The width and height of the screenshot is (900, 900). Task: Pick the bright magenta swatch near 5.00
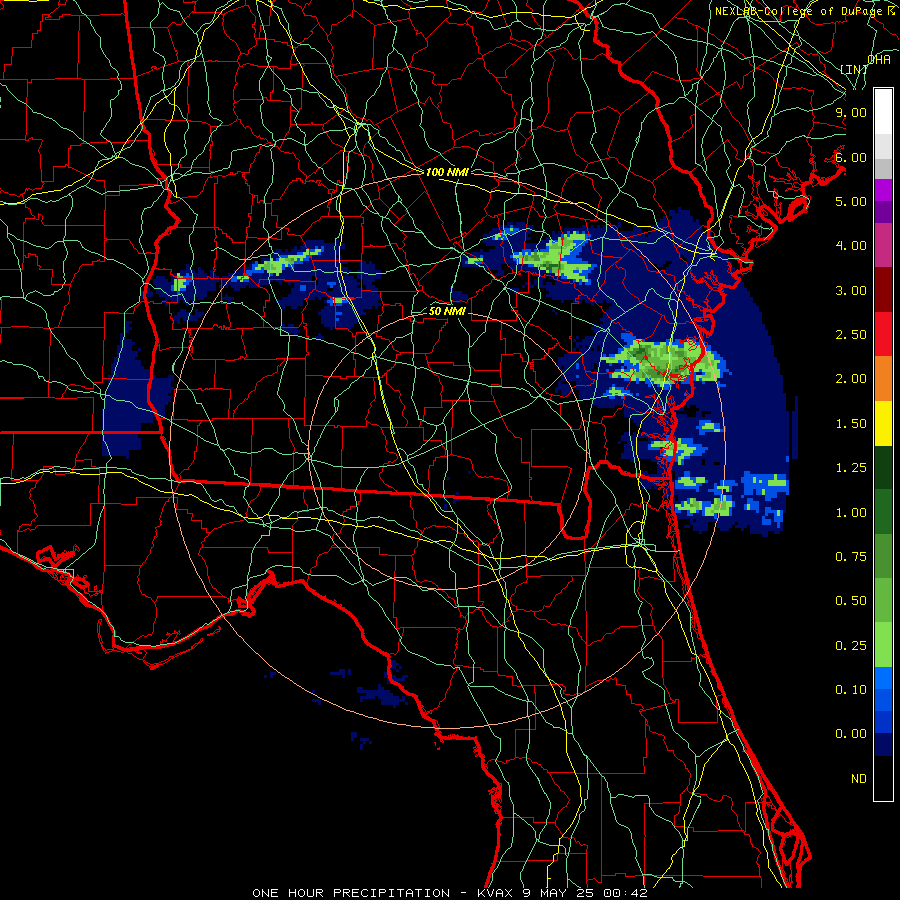883,190
